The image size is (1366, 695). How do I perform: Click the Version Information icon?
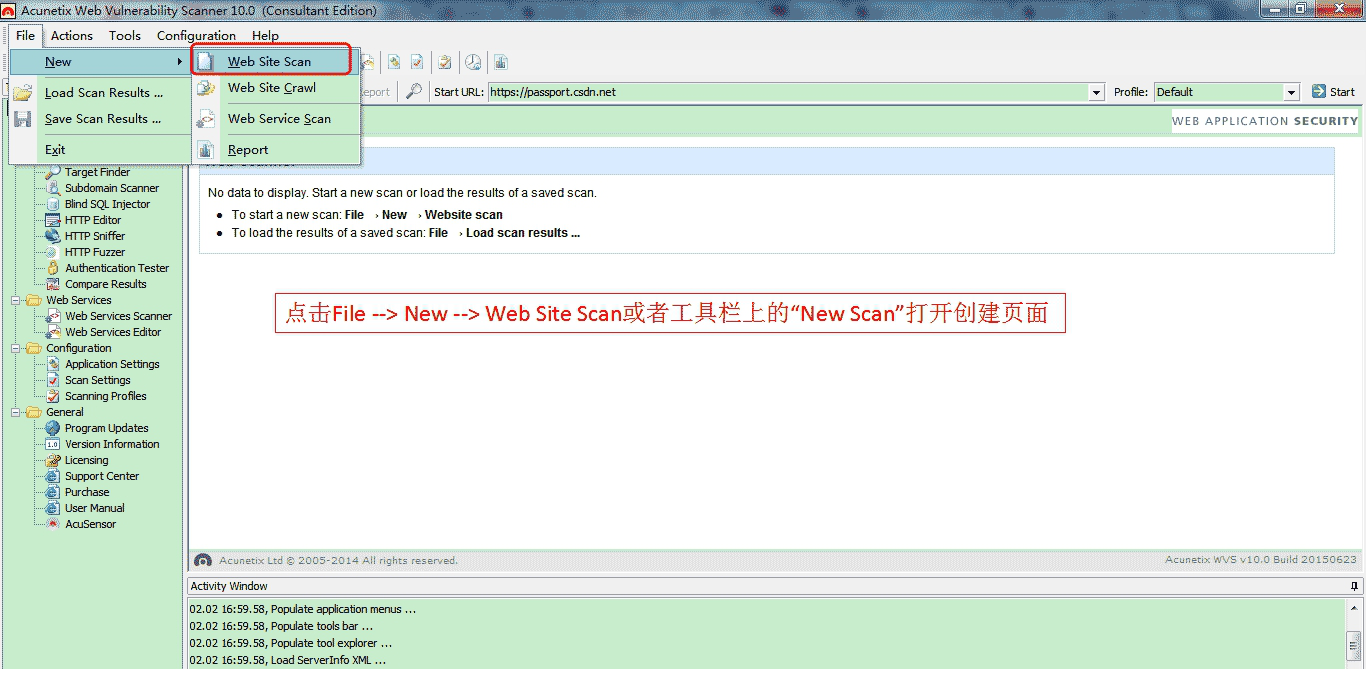click(52, 444)
